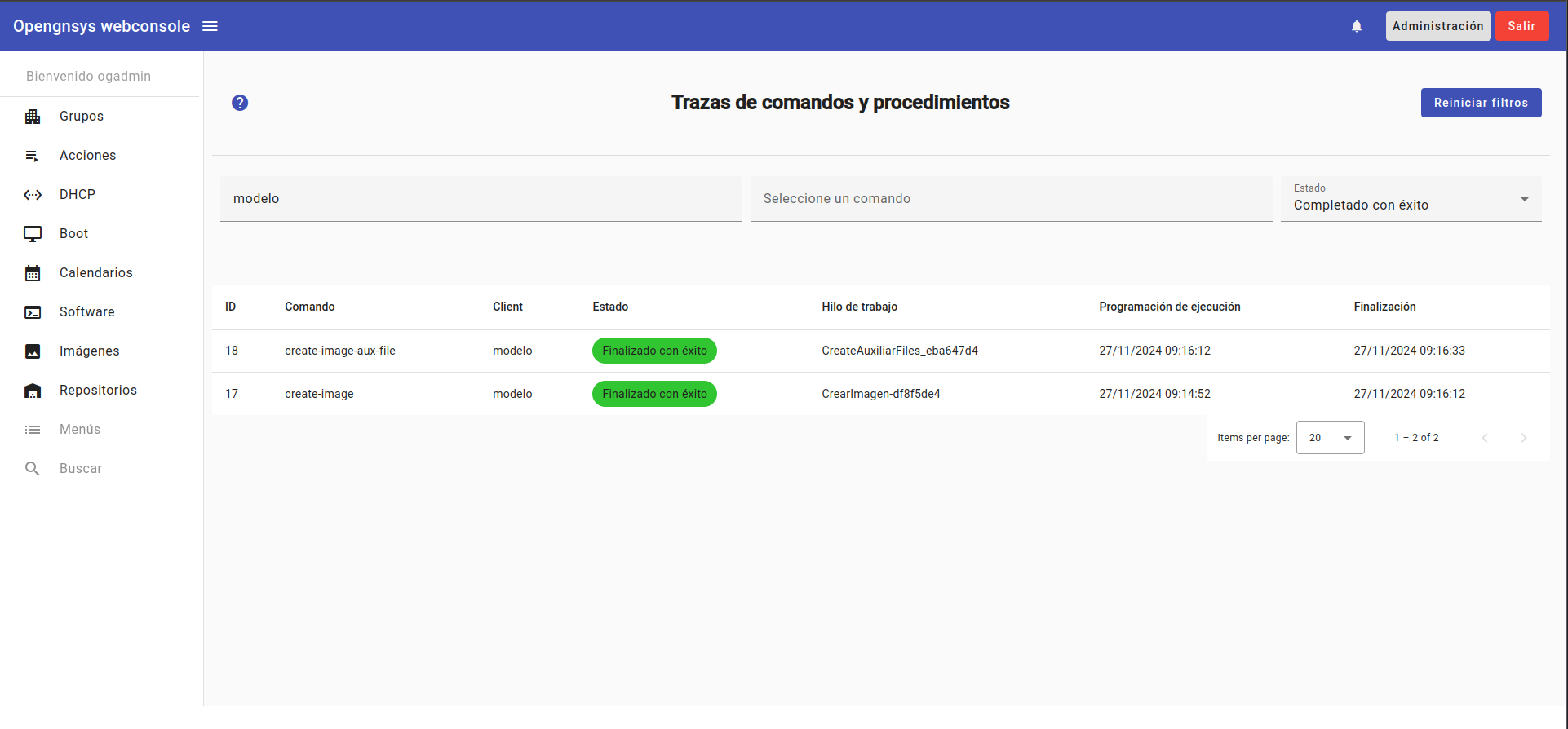The height and width of the screenshot is (729, 1568).
Task: Click the Imágenes picture icon
Action: (x=33, y=351)
